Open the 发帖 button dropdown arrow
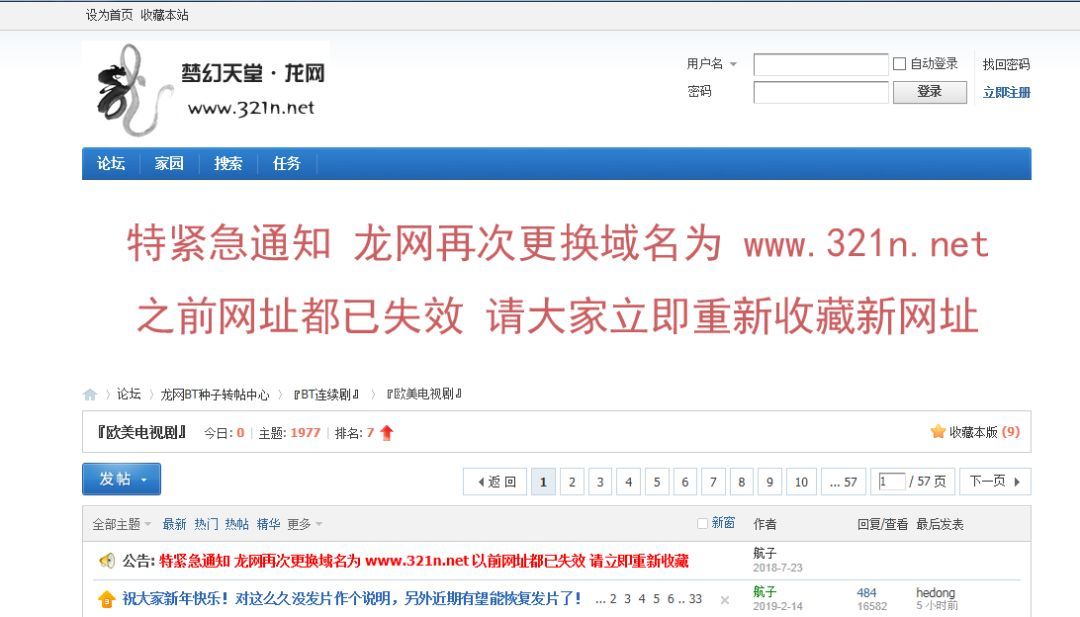The width and height of the screenshot is (1080, 617). click(145, 479)
